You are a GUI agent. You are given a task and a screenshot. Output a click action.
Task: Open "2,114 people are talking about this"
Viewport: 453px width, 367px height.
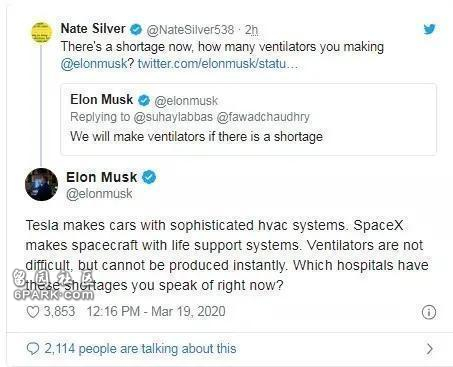tap(140, 349)
